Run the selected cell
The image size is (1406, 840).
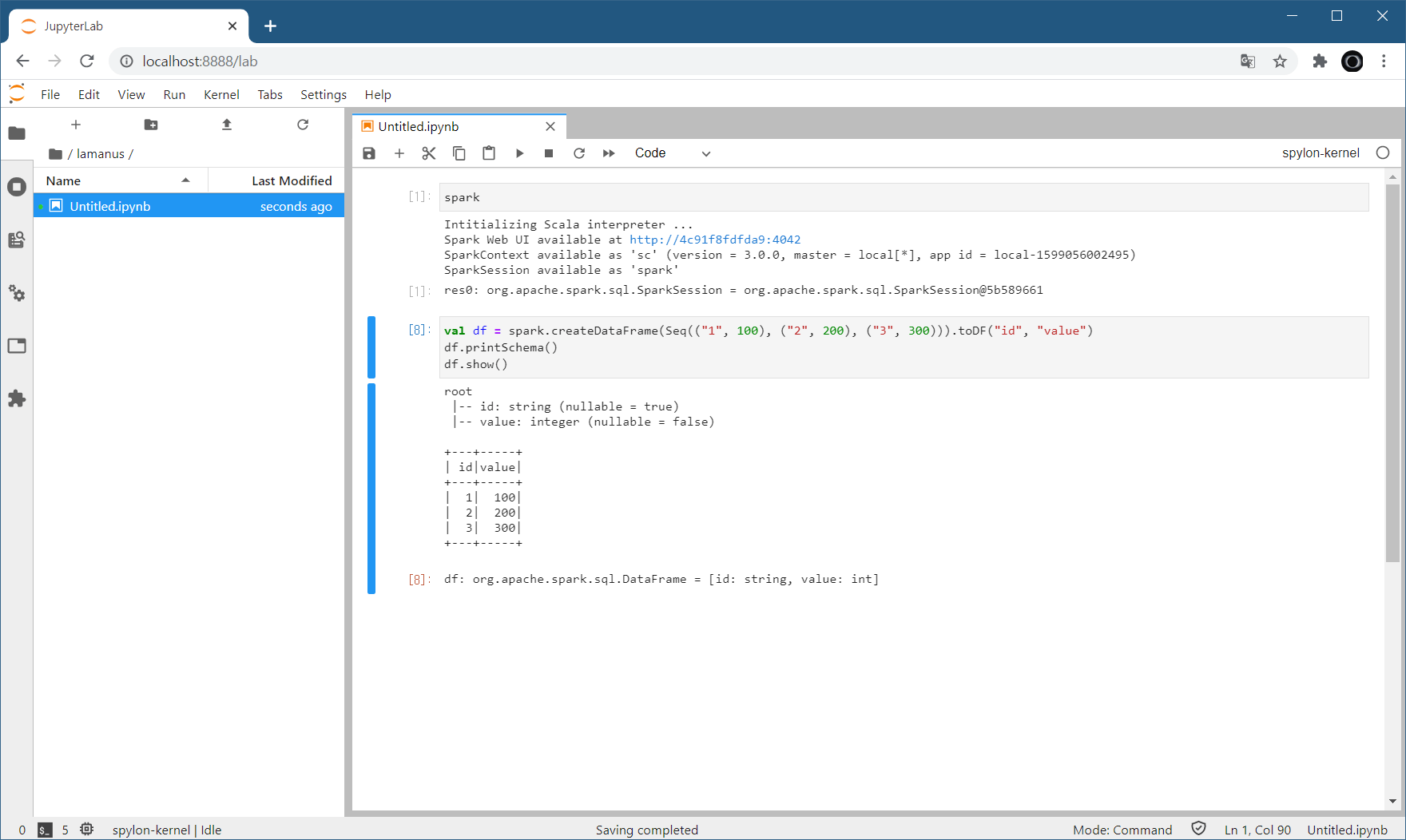point(519,153)
